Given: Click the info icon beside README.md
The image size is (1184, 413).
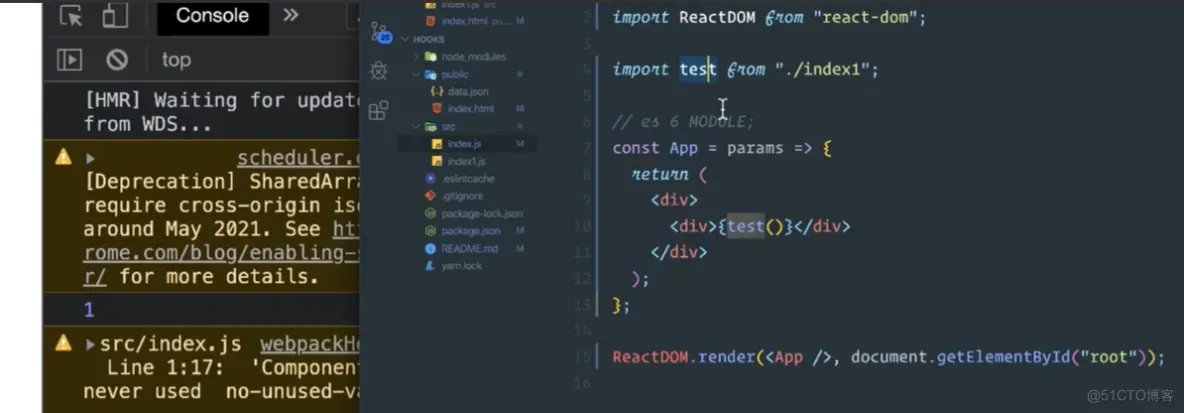Looking at the screenshot, I should click(x=430, y=248).
